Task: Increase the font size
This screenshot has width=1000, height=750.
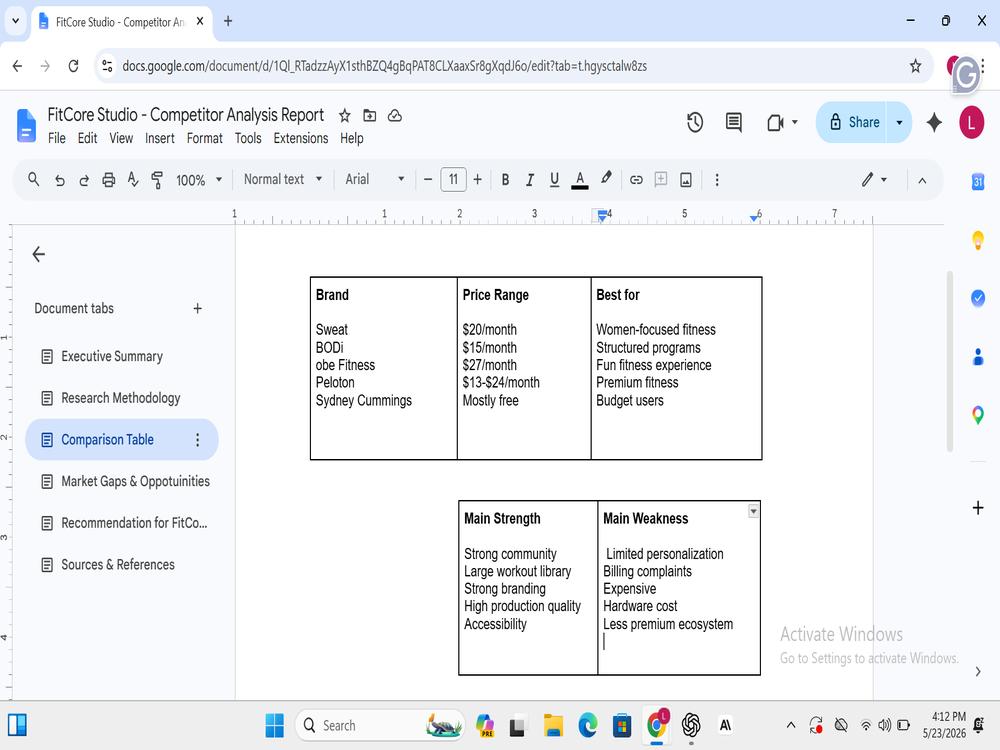Action: [x=477, y=180]
